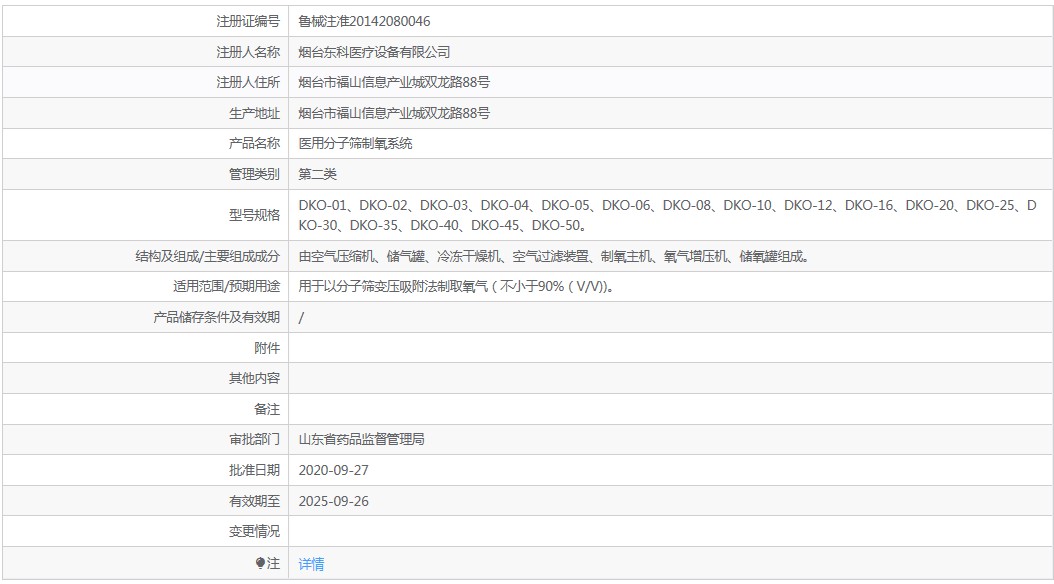Click the 产品名称 label
This screenshot has height=584, width=1054.
point(254,143)
